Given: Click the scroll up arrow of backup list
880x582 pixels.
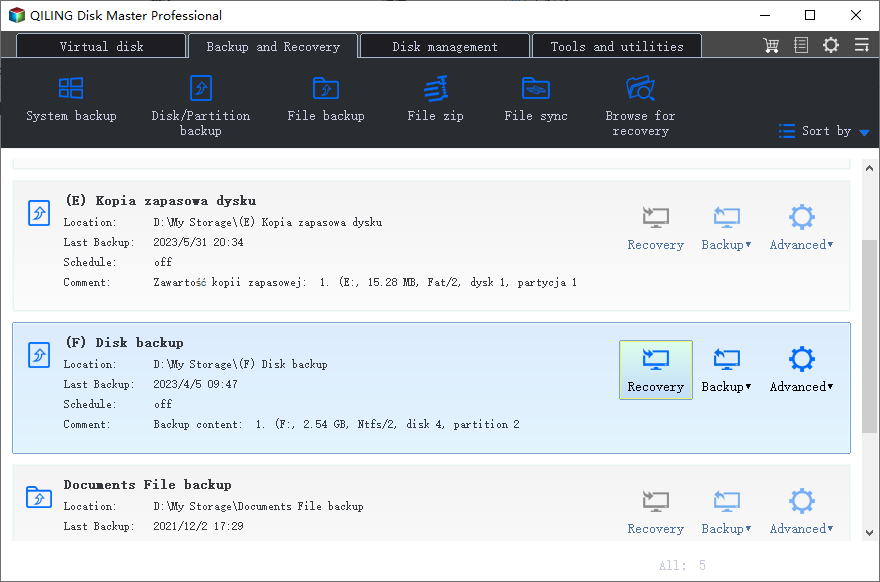Looking at the screenshot, I should pyautogui.click(x=869, y=168).
